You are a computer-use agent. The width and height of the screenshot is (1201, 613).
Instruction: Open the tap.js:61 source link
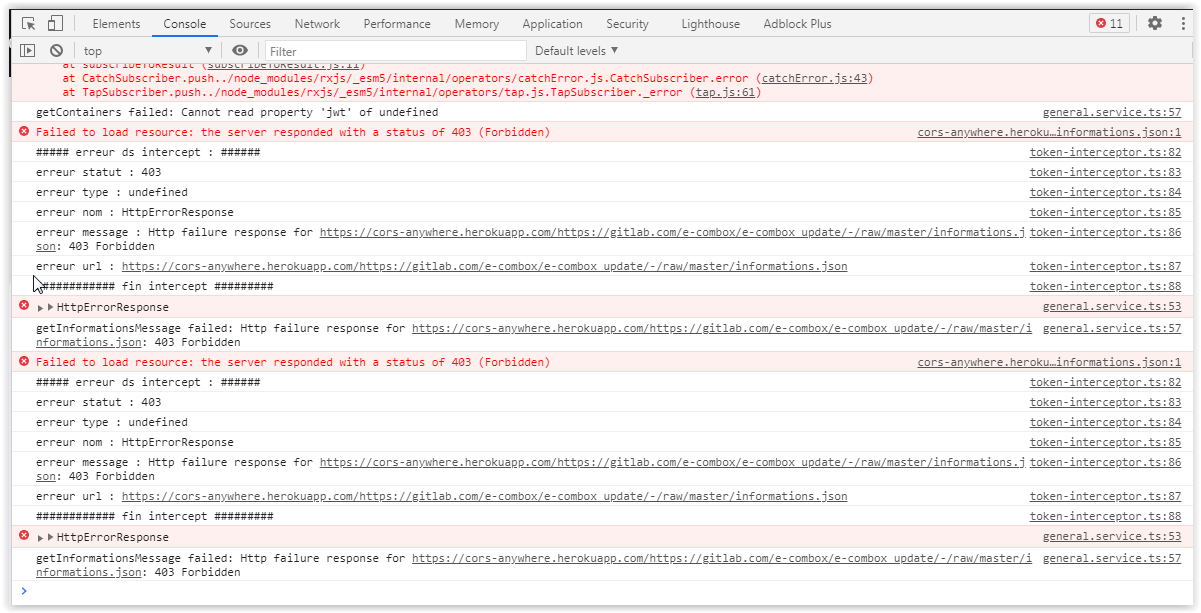pos(727,92)
